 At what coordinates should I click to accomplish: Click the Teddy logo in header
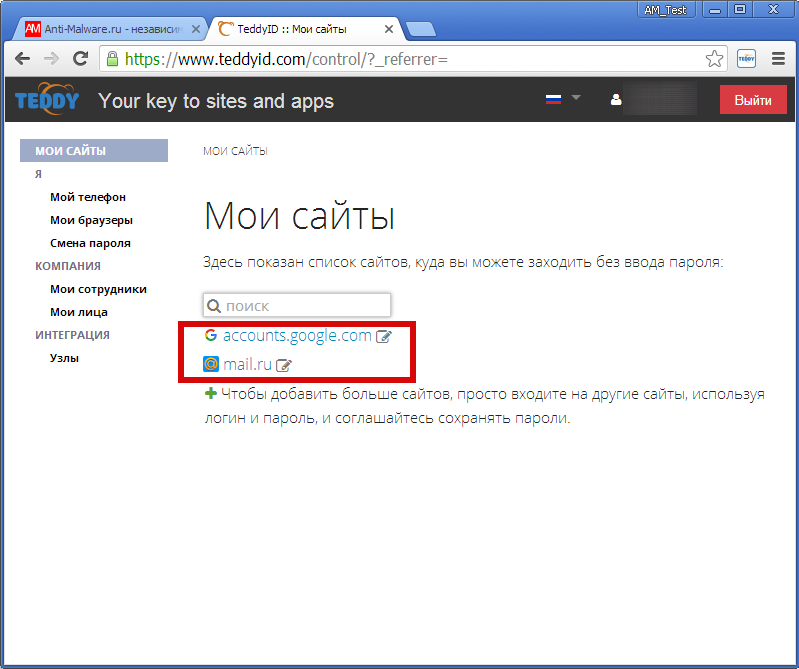pos(47,99)
